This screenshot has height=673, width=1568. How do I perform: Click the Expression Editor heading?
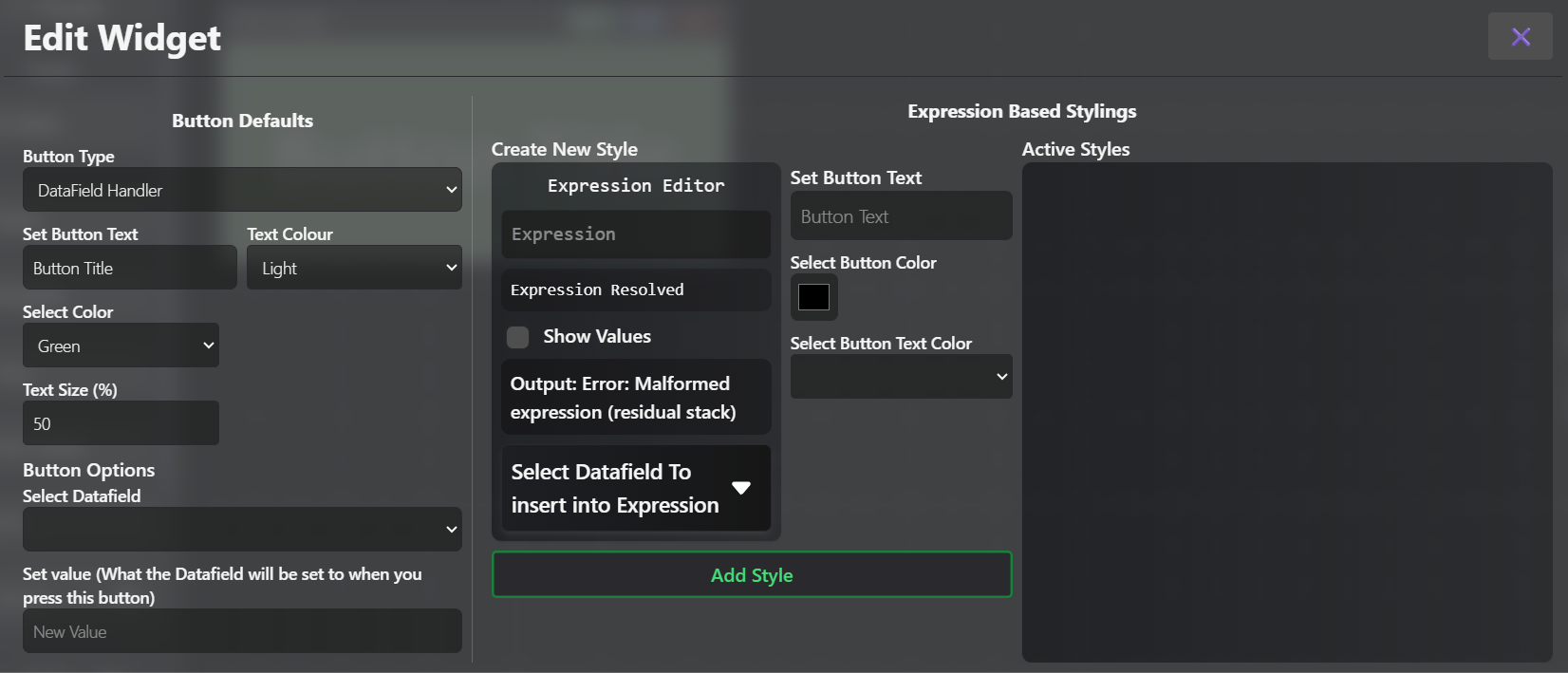635,186
